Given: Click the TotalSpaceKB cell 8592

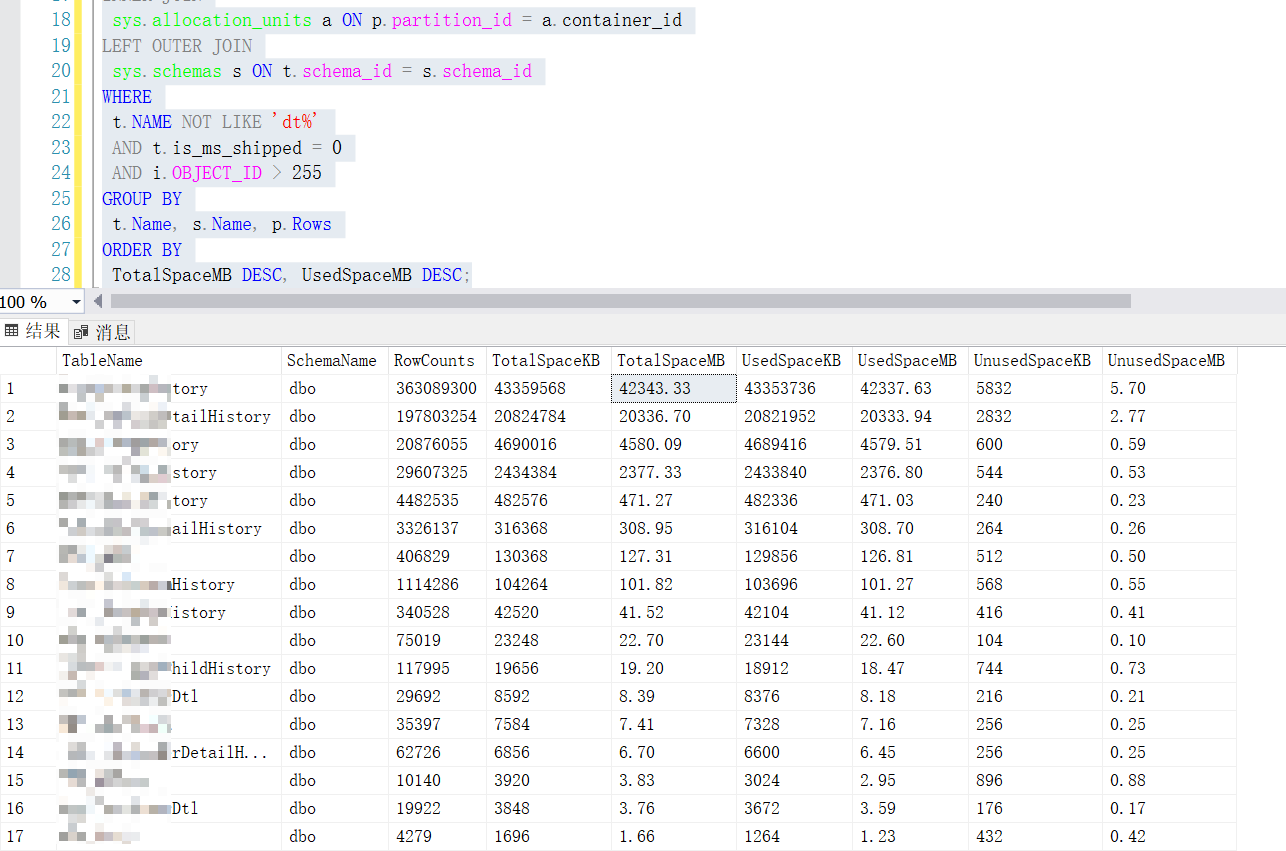Looking at the screenshot, I should pos(549,697).
